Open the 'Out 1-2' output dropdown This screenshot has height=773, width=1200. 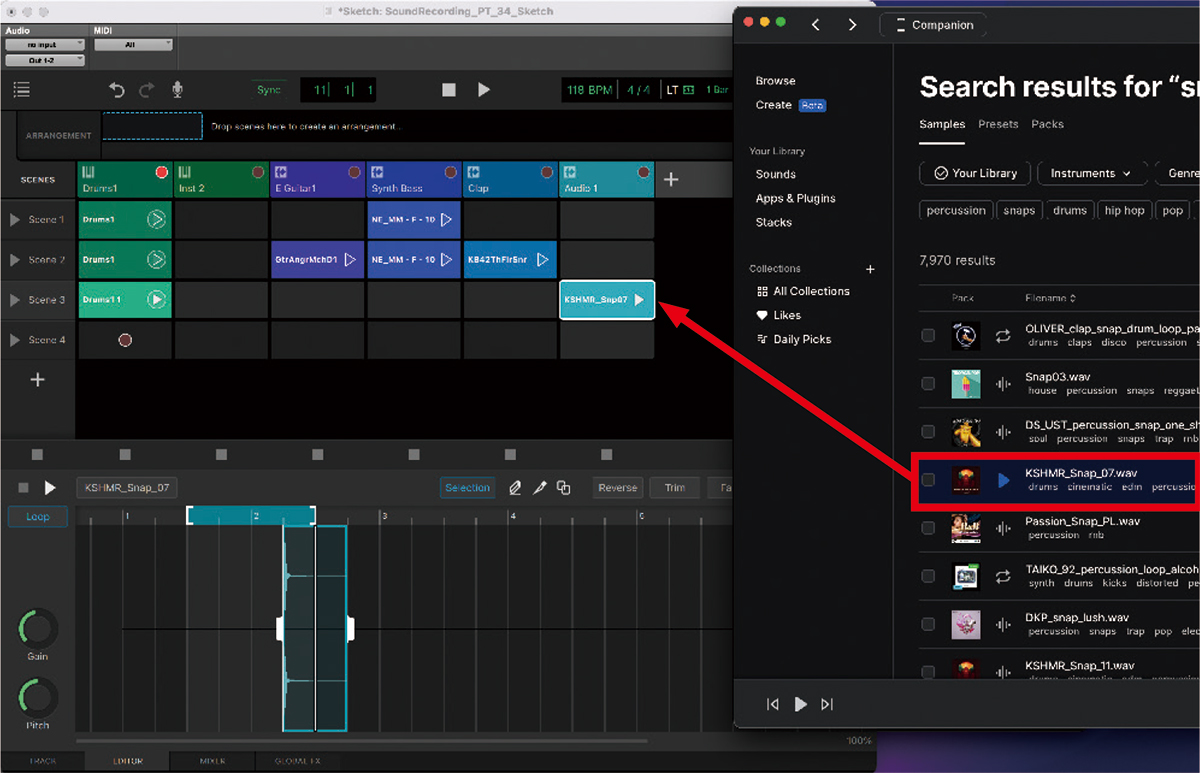coord(45,61)
